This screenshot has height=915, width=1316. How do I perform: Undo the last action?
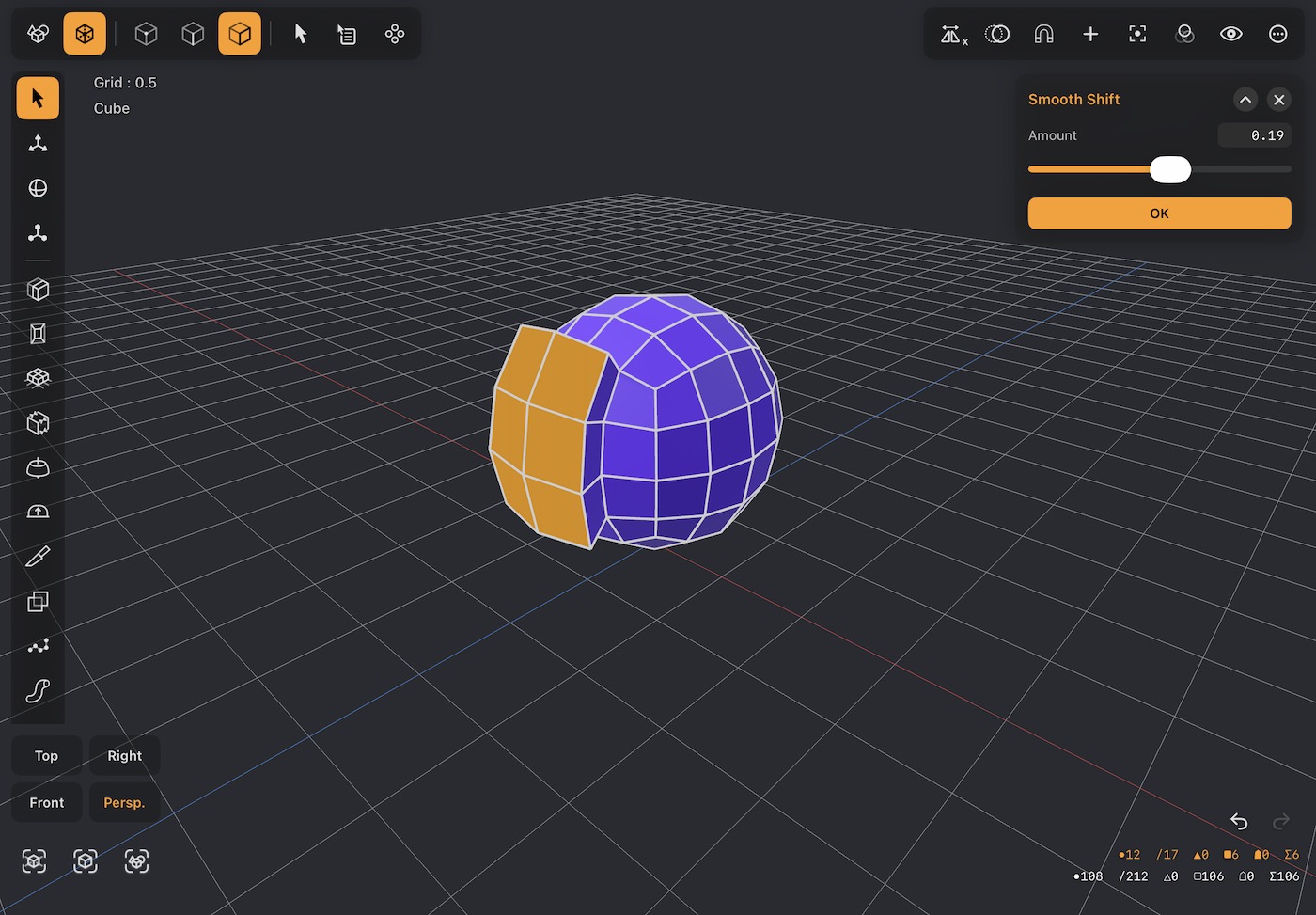coord(1239,821)
